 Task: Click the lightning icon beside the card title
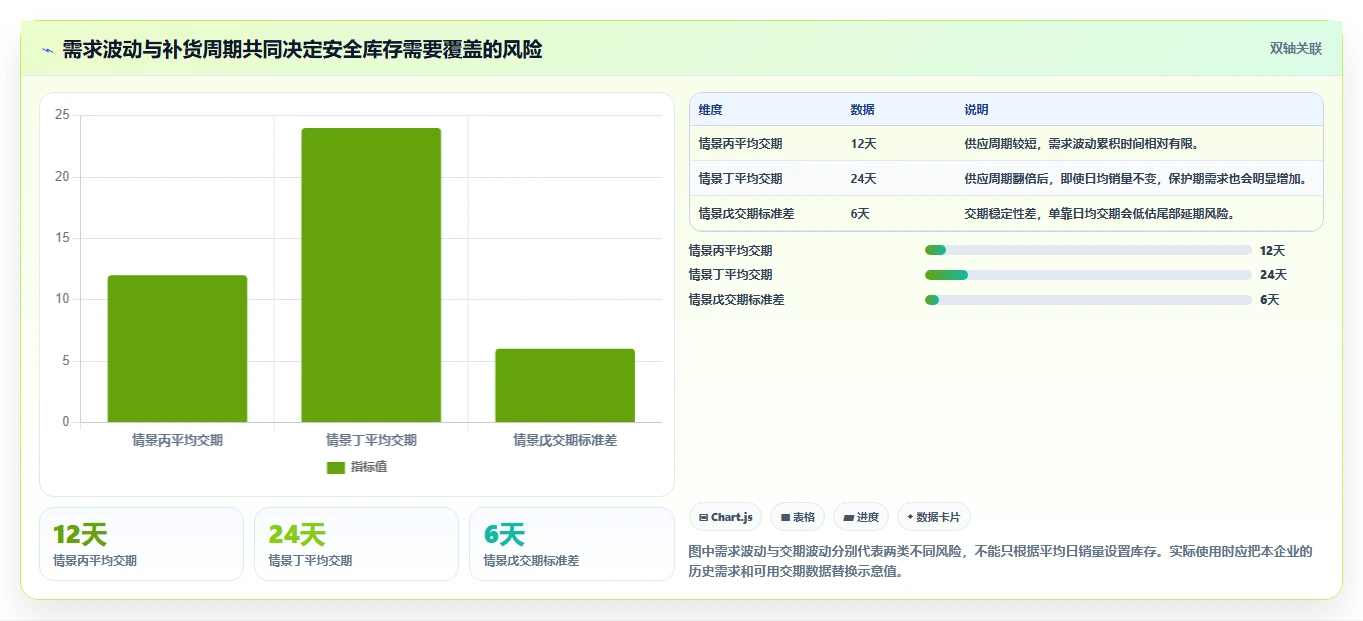tap(48, 50)
